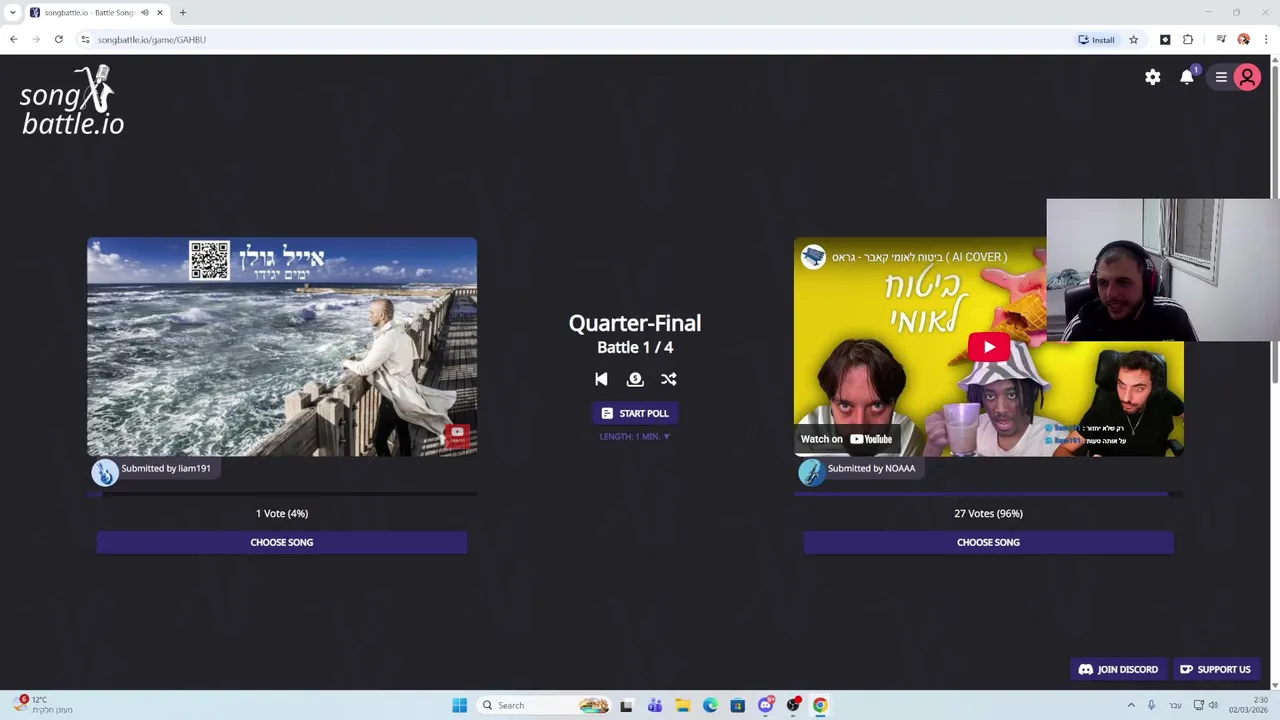Screen dimensions: 1280x720
Task: Open Discord from the taskbar
Action: (x=766, y=705)
